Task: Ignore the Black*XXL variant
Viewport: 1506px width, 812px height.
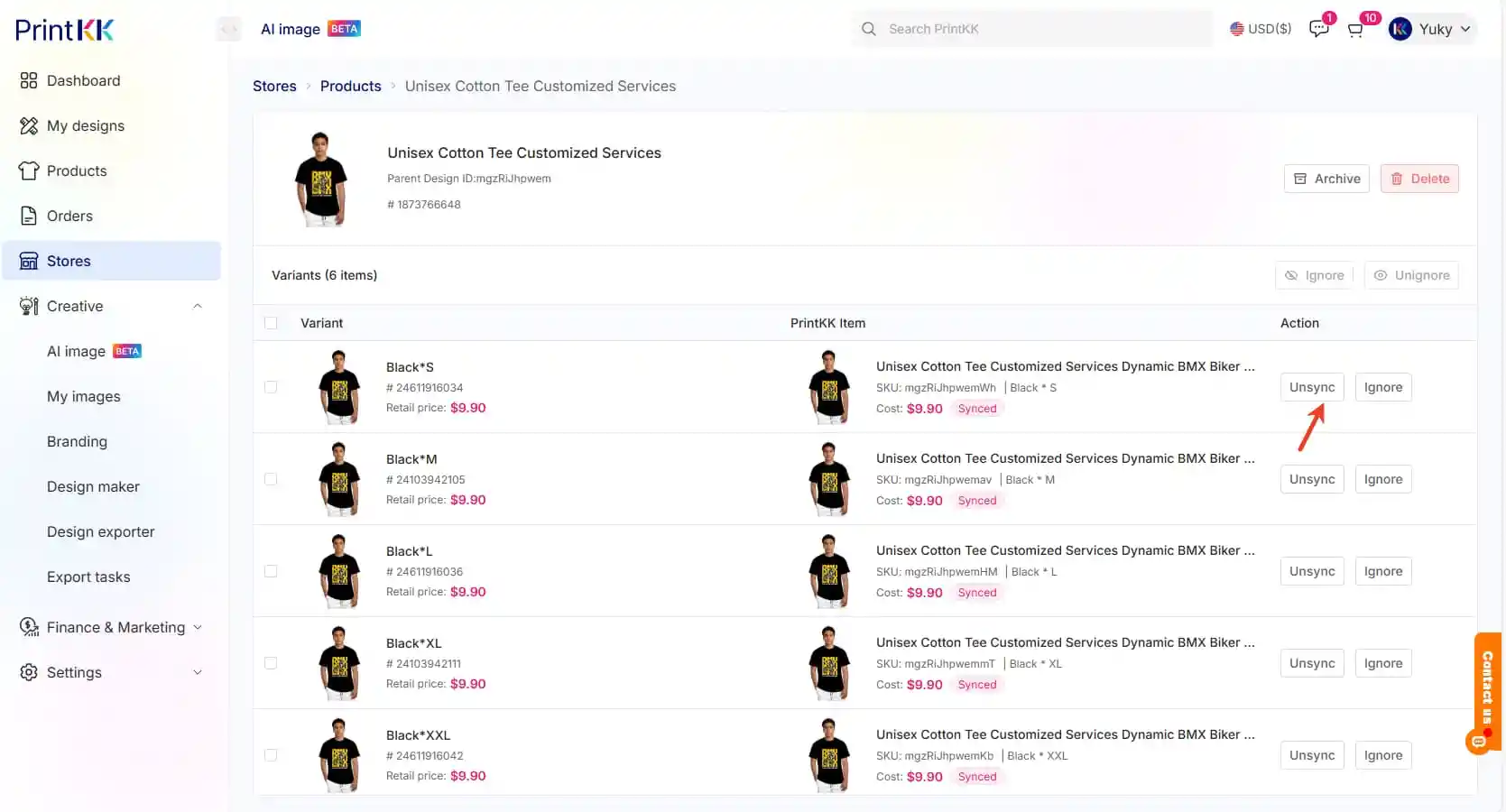Action: [1383, 755]
